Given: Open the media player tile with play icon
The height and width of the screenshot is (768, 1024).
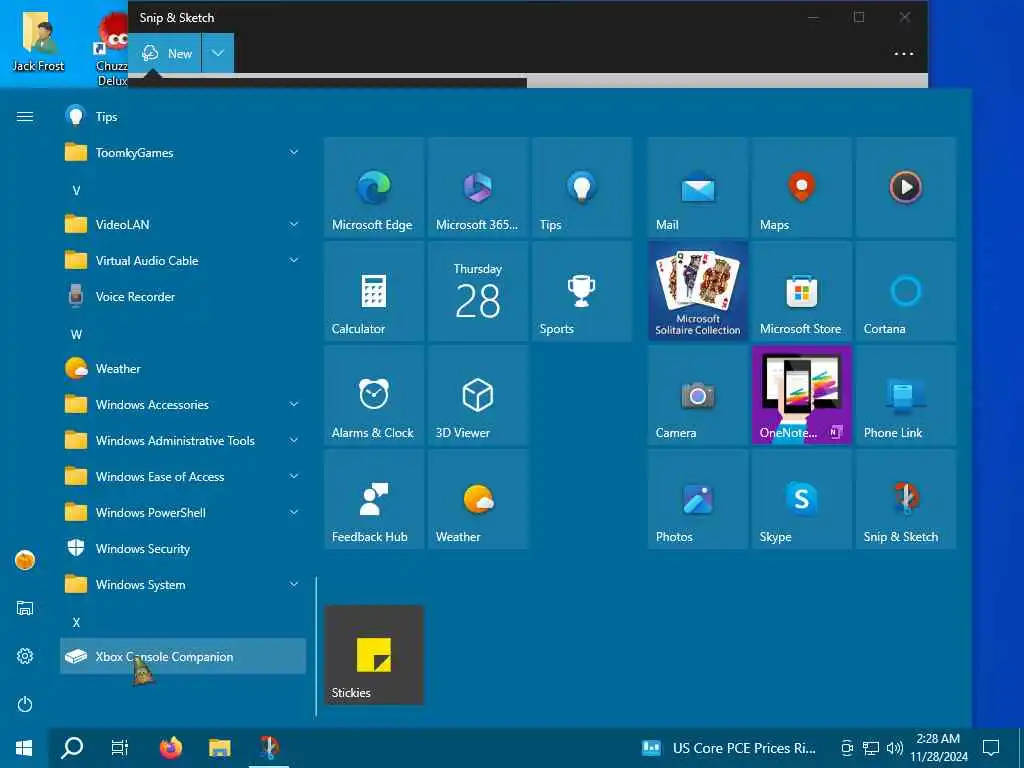Looking at the screenshot, I should 905,187.
